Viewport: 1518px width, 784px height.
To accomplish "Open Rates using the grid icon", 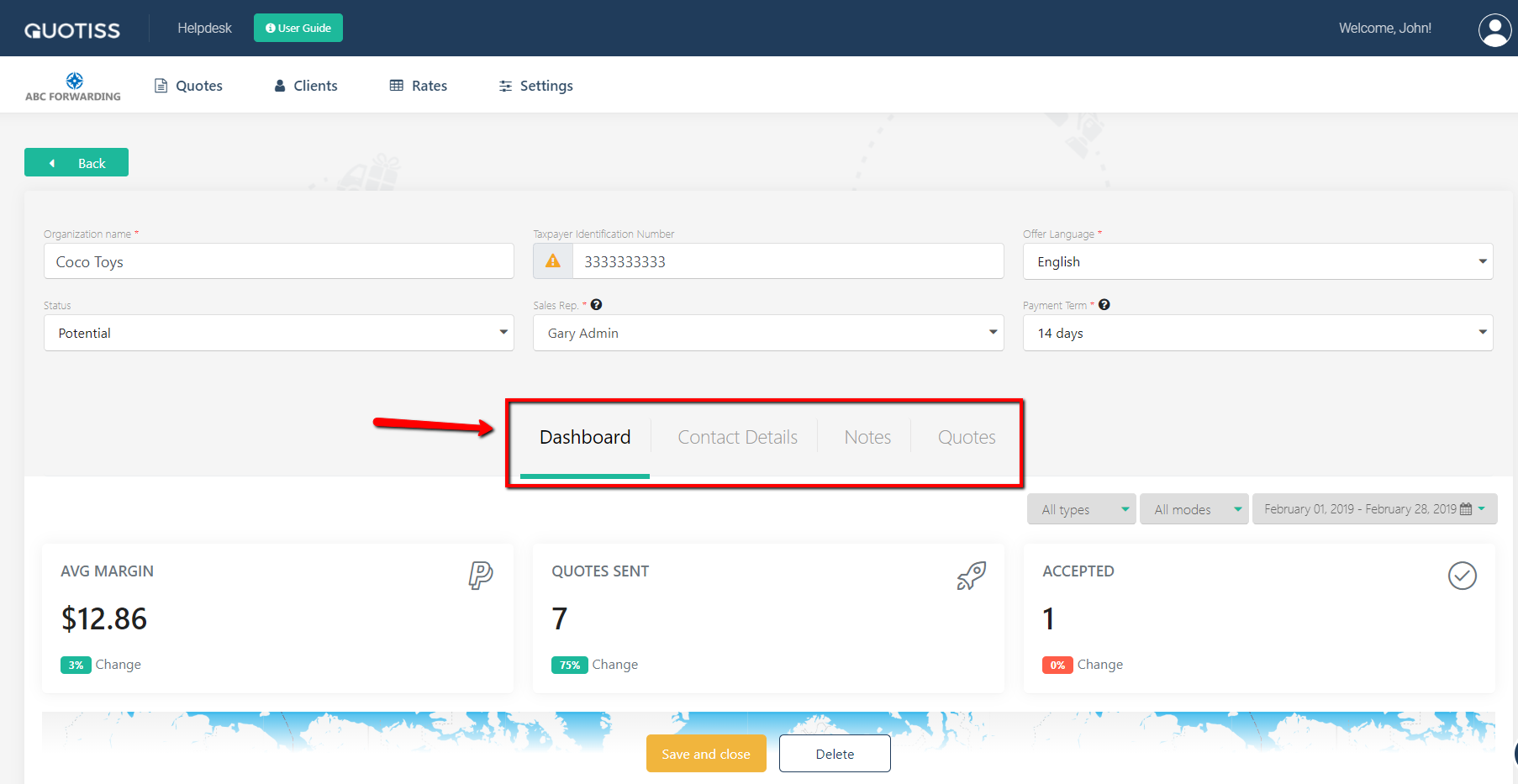I will [395, 85].
